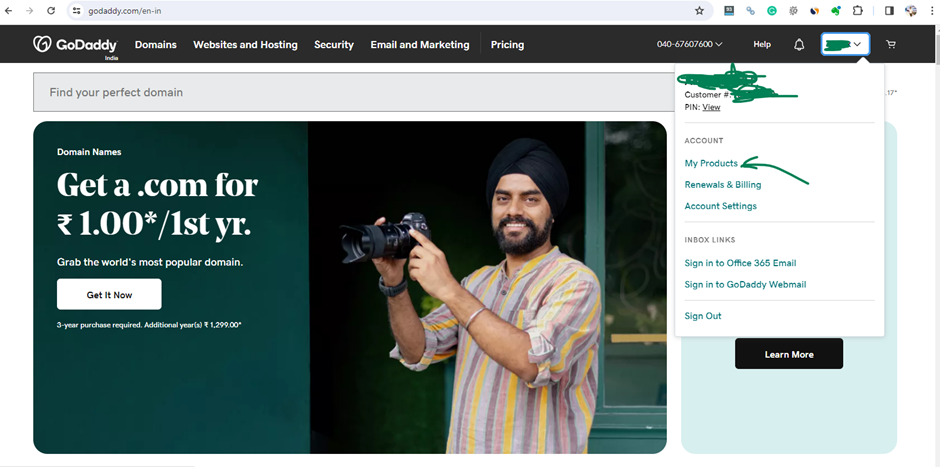Expand the phone number 040-67607600 dropdown
The image size is (940, 467).
(689, 44)
